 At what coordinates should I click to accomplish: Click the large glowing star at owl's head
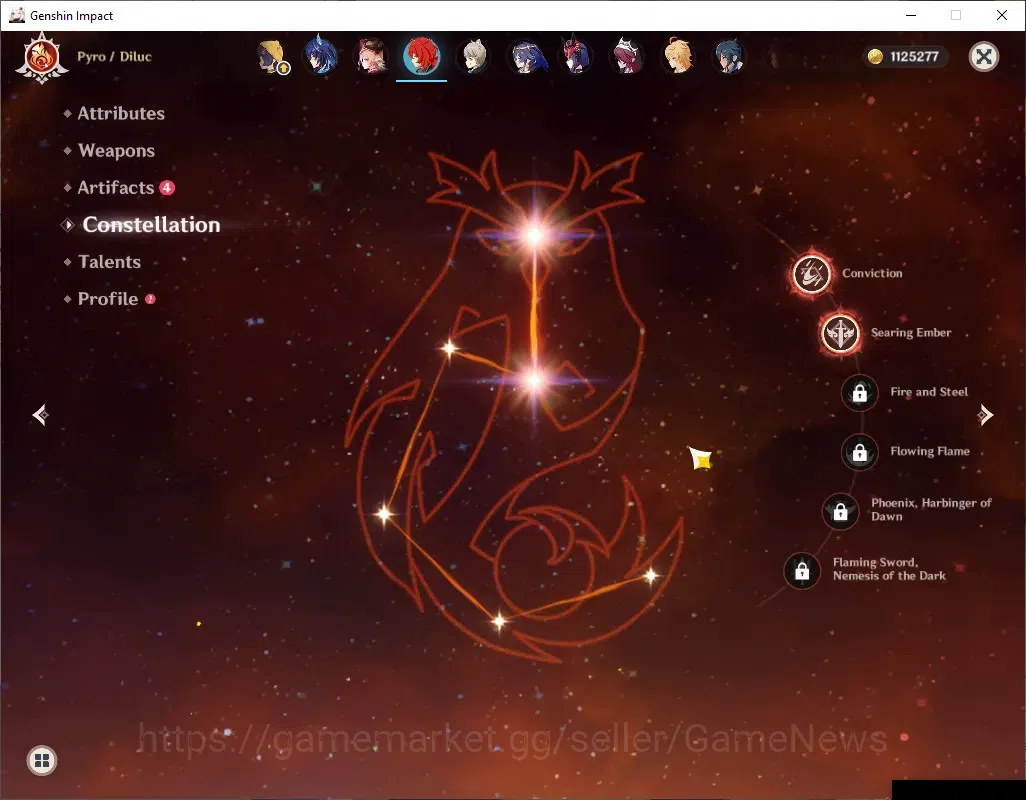535,235
